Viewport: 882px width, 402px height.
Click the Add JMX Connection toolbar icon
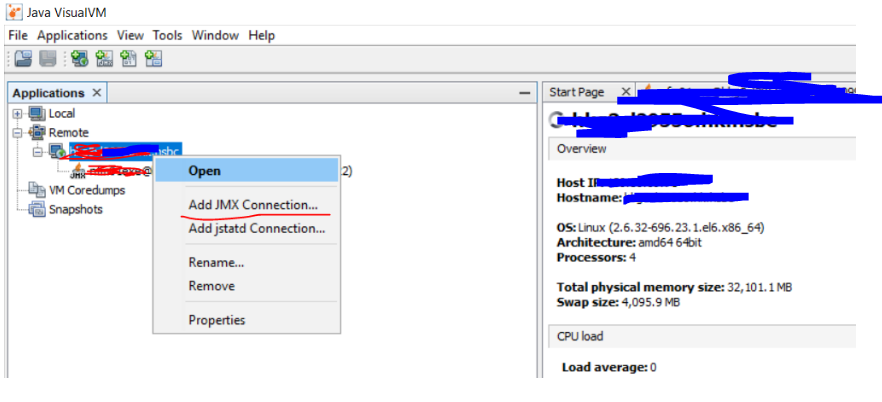[104, 58]
